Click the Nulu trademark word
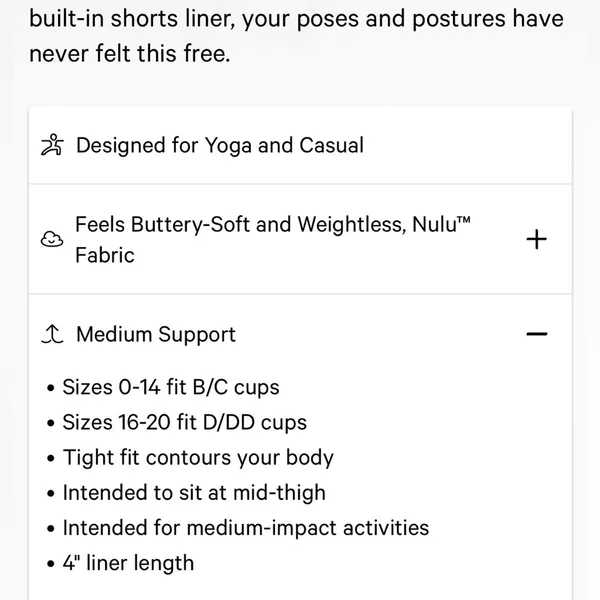 pyautogui.click(x=441, y=224)
